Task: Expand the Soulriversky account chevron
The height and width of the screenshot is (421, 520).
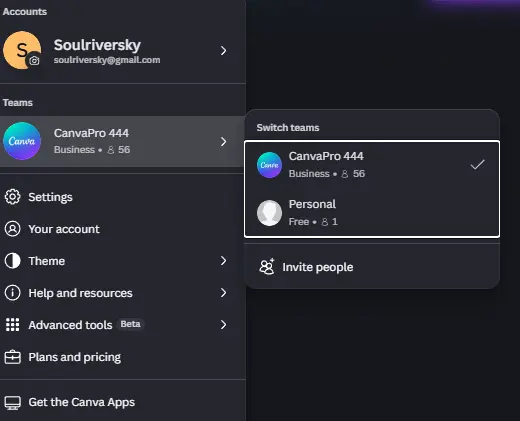Action: coord(223,51)
